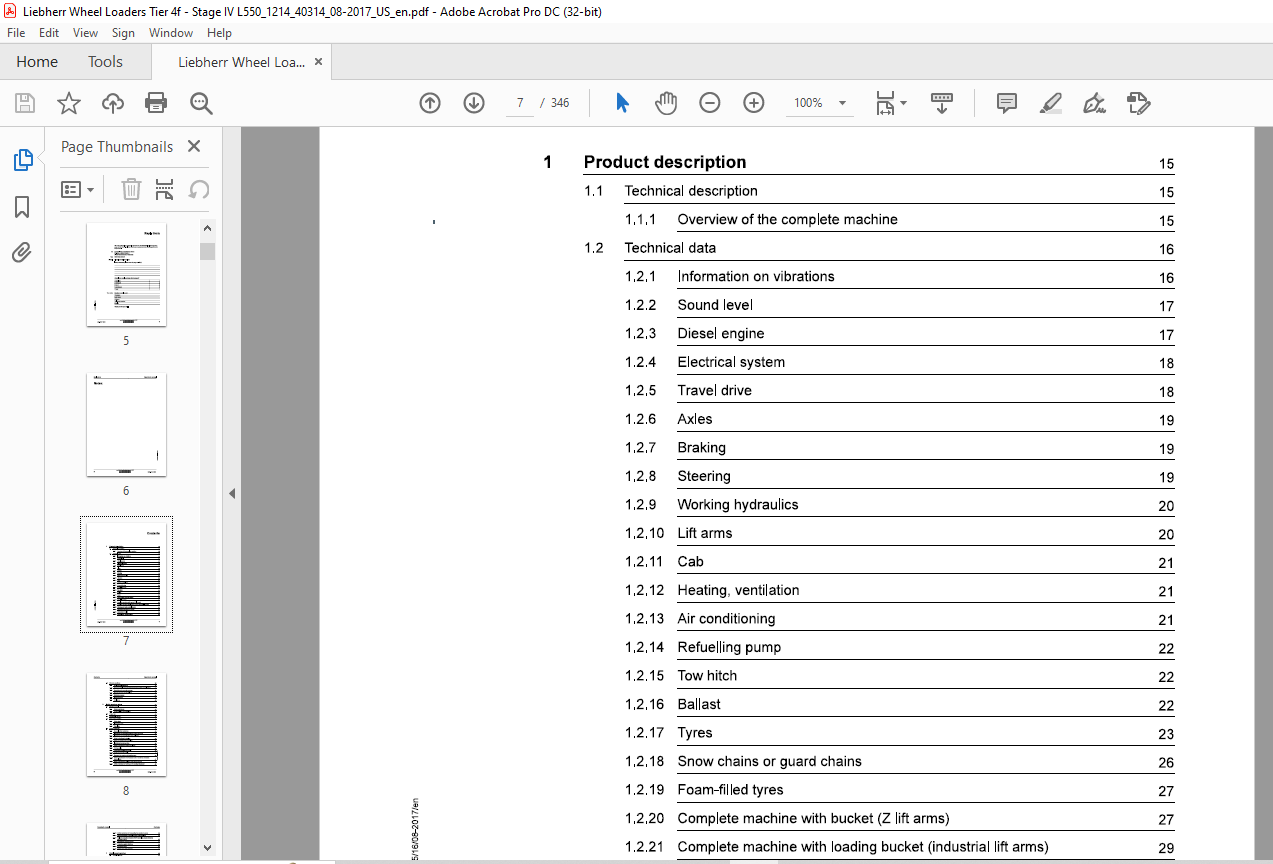Close the Page Thumbnails panel
This screenshot has width=1273, height=864.
(x=194, y=146)
